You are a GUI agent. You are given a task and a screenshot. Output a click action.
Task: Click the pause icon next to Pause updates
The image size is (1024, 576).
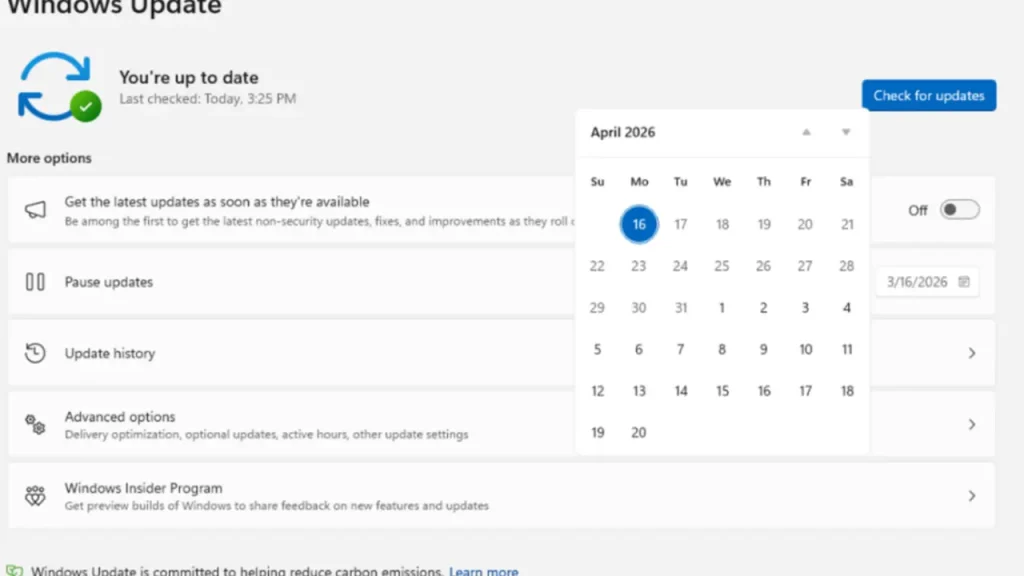[34, 281]
